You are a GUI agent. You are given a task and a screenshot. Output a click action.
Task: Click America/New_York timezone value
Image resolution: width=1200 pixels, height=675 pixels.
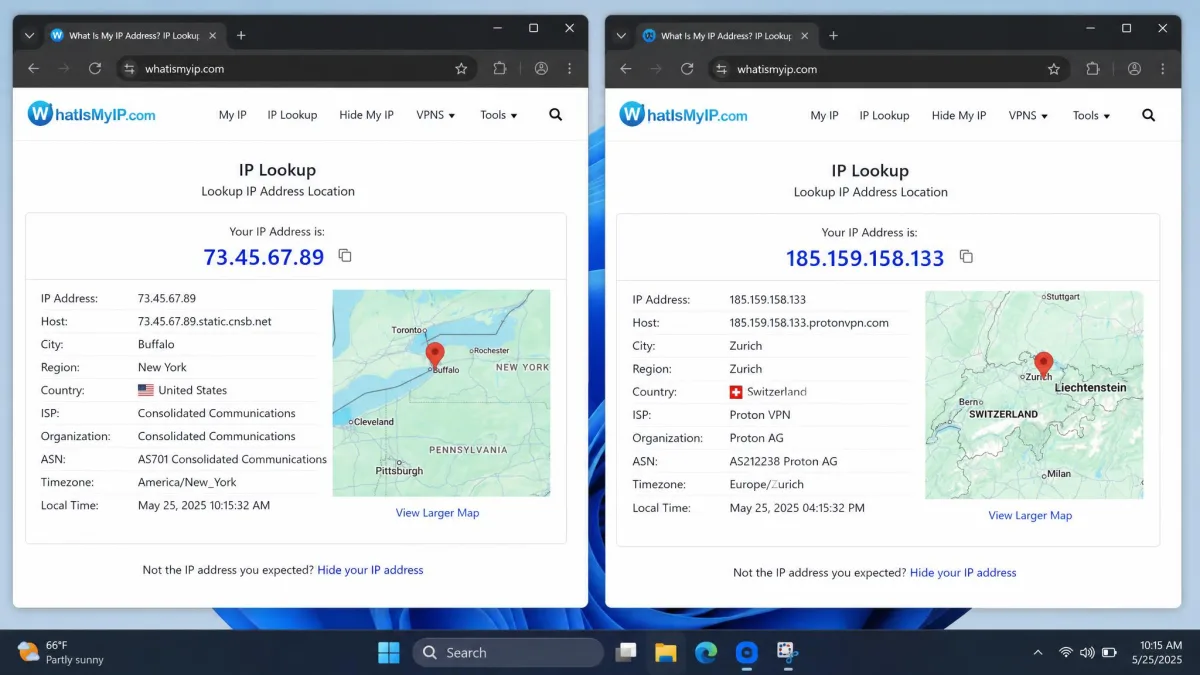pos(187,482)
